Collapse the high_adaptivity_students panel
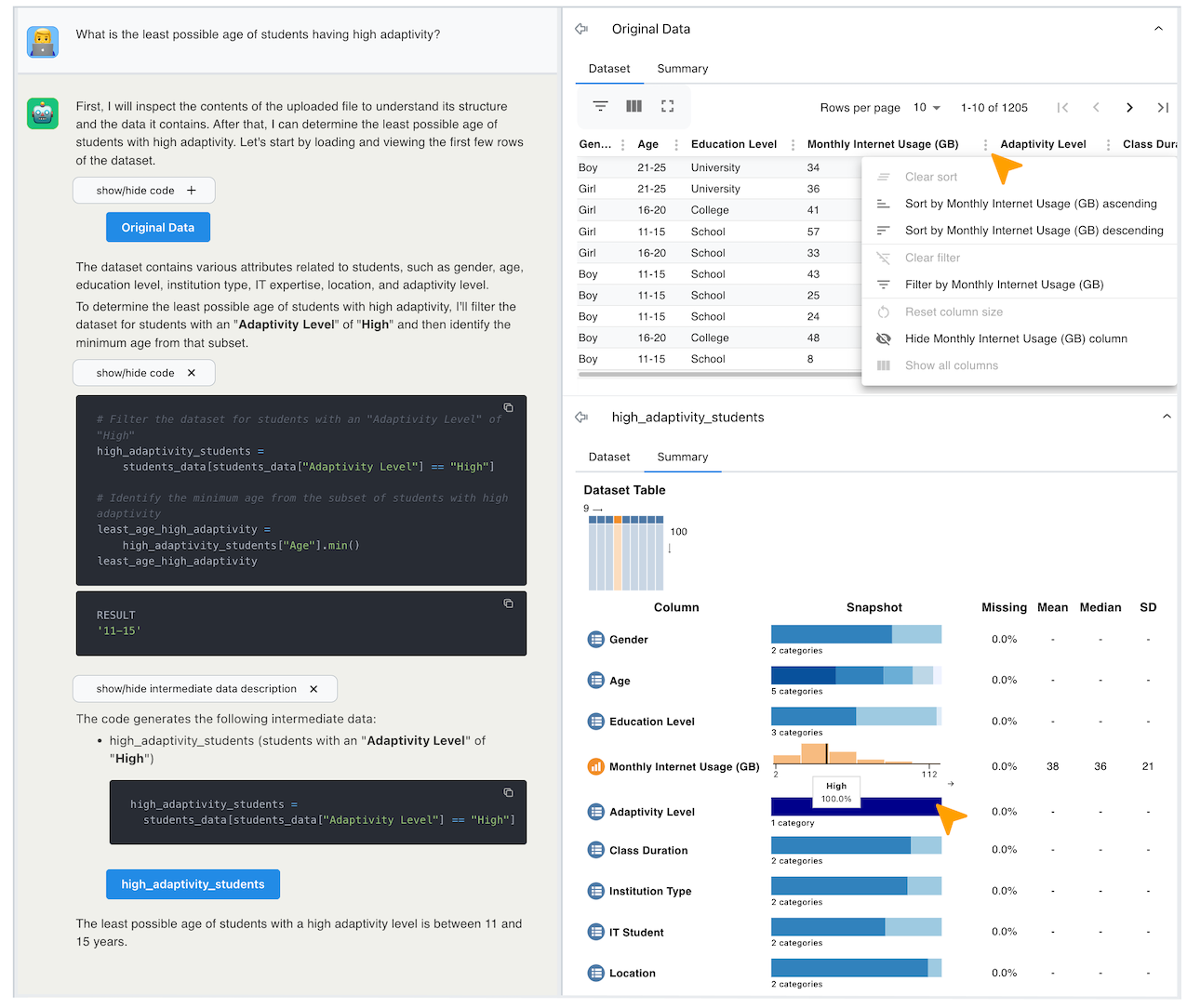The image size is (1187, 1008). coord(1166,417)
